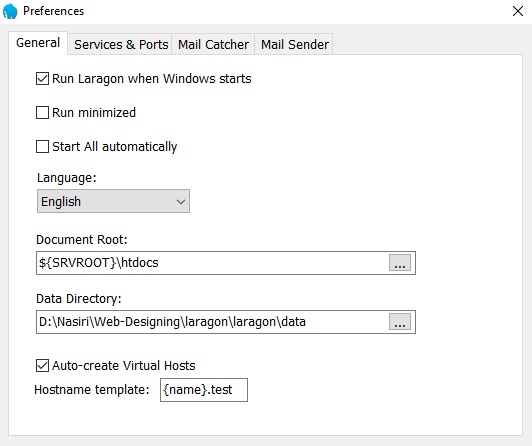Enable the Run minimized checkbox
This screenshot has height=446, width=532.
click(42, 113)
